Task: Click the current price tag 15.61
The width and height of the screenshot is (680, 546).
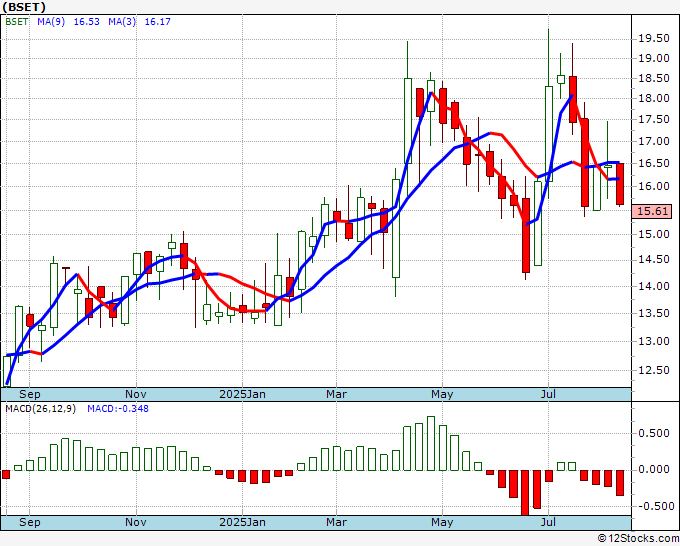Action: 652,211
